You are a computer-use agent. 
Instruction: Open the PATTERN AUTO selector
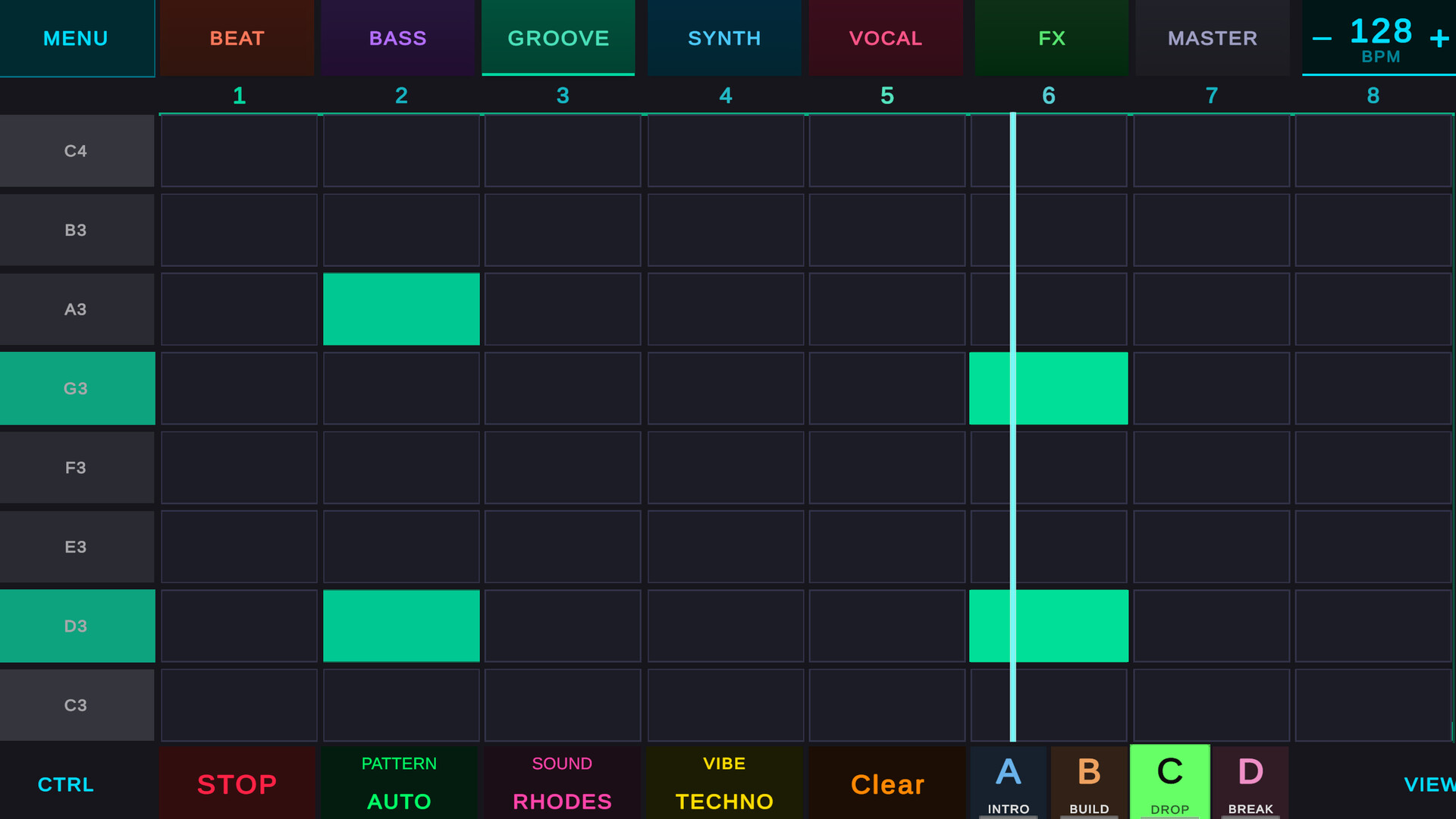click(399, 783)
